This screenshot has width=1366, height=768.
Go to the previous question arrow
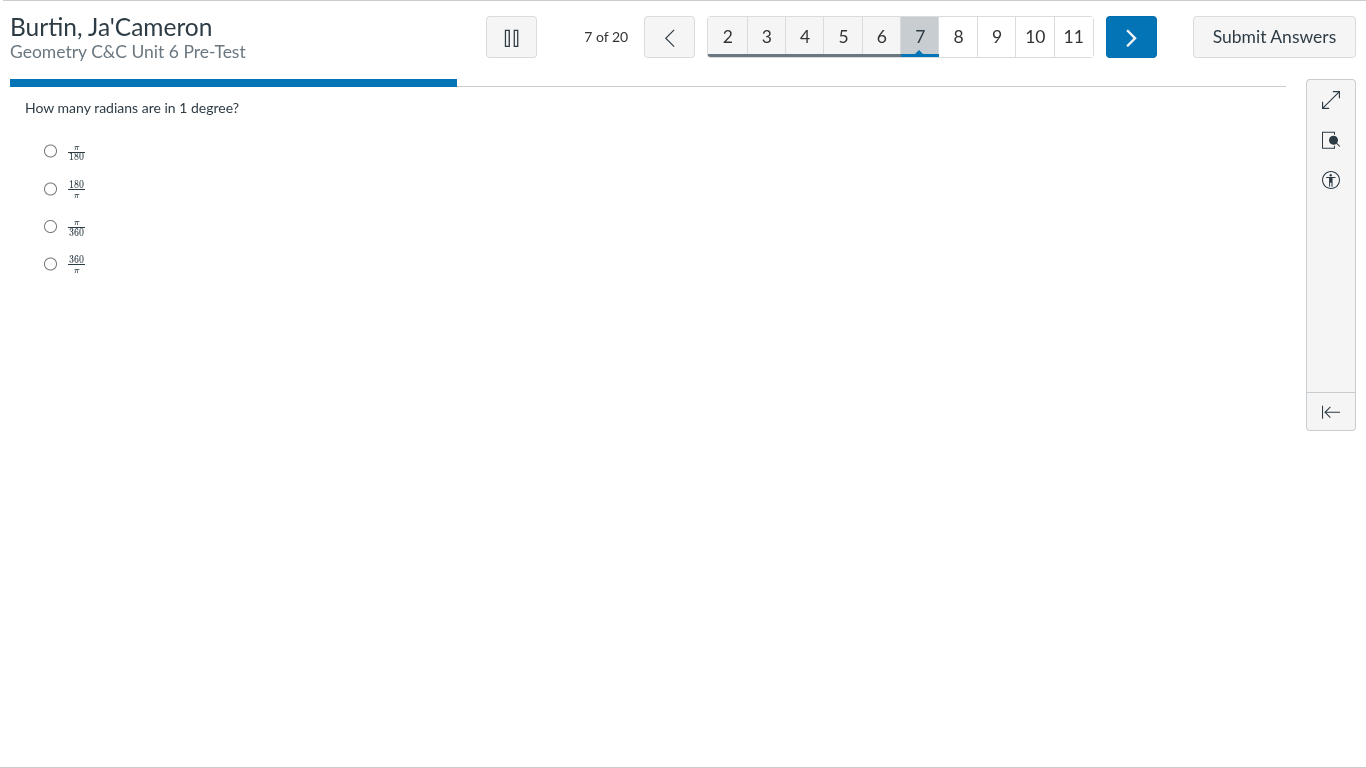[x=669, y=37]
